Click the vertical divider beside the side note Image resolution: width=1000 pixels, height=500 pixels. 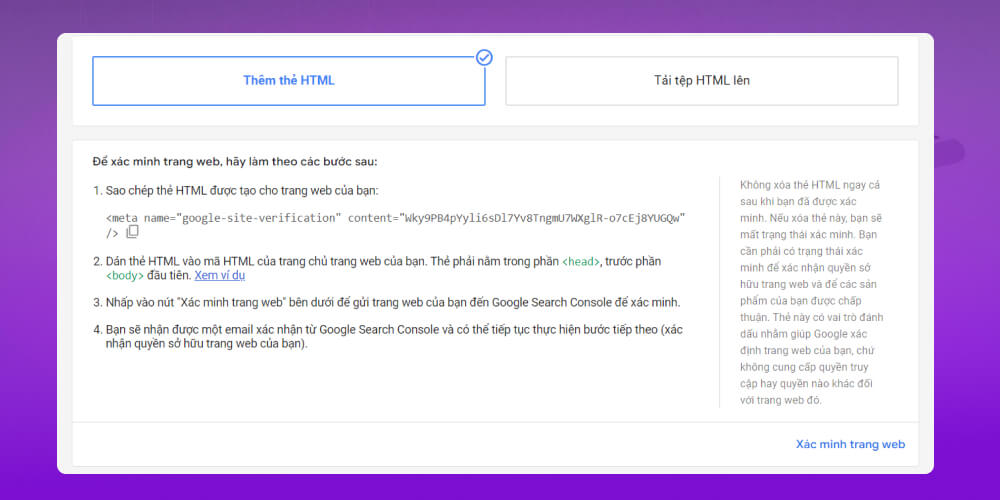tap(719, 292)
